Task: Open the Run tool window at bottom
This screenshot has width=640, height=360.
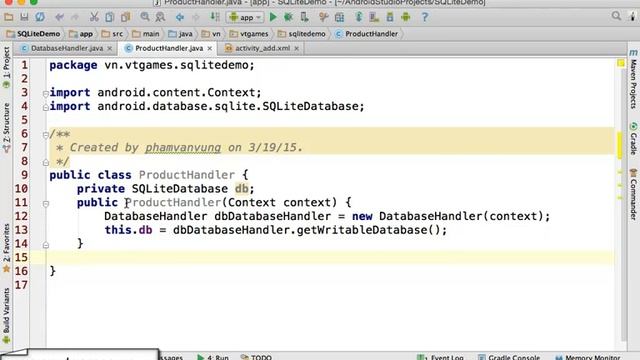Action: (x=213, y=357)
